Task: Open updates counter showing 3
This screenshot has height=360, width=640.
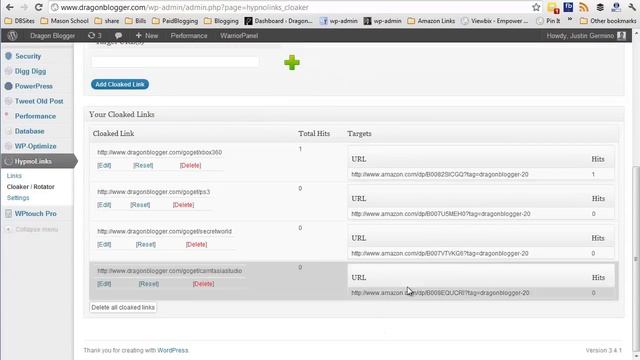Action: [x=94, y=36]
